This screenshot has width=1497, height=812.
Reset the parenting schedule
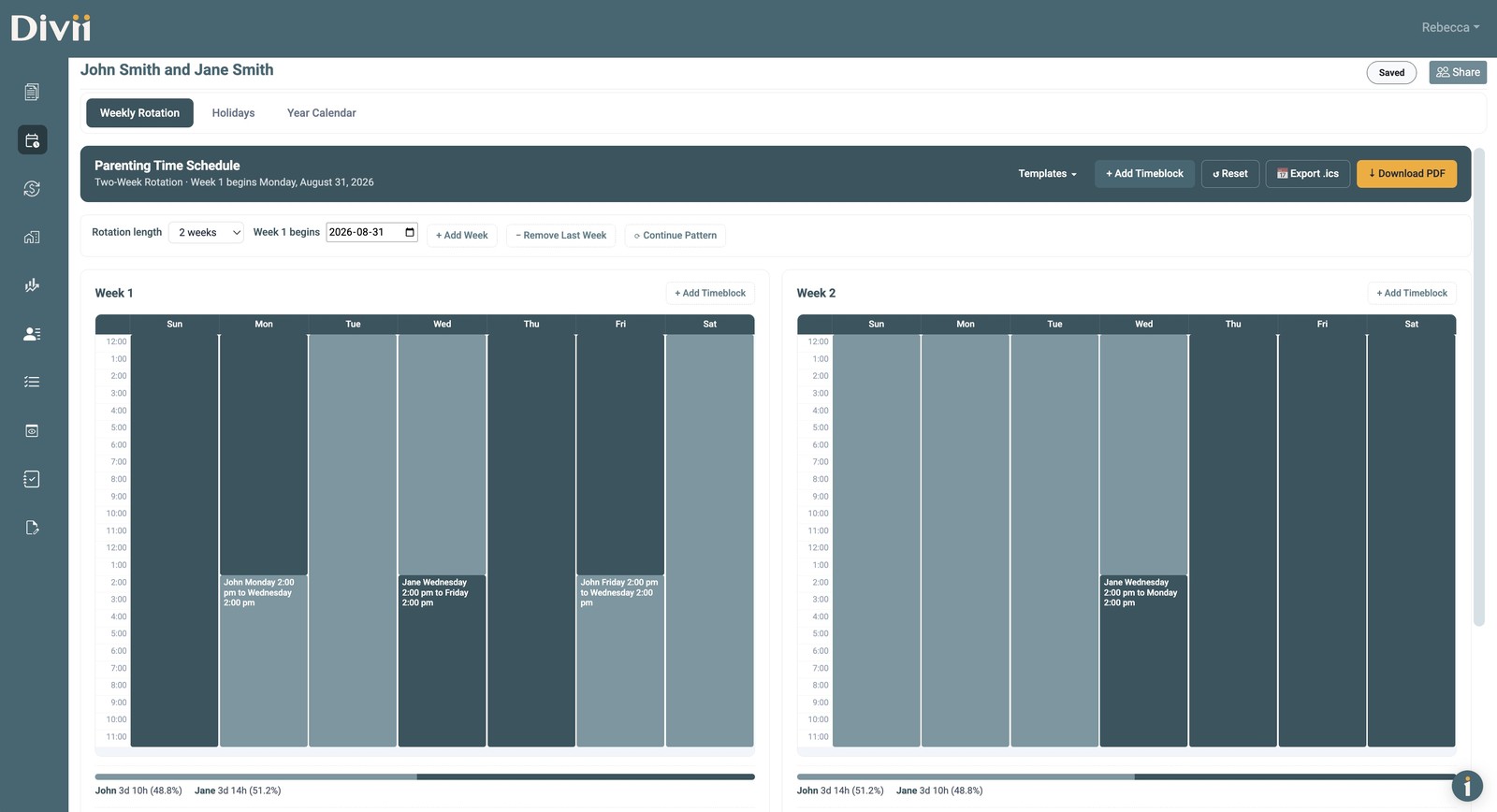click(x=1230, y=174)
